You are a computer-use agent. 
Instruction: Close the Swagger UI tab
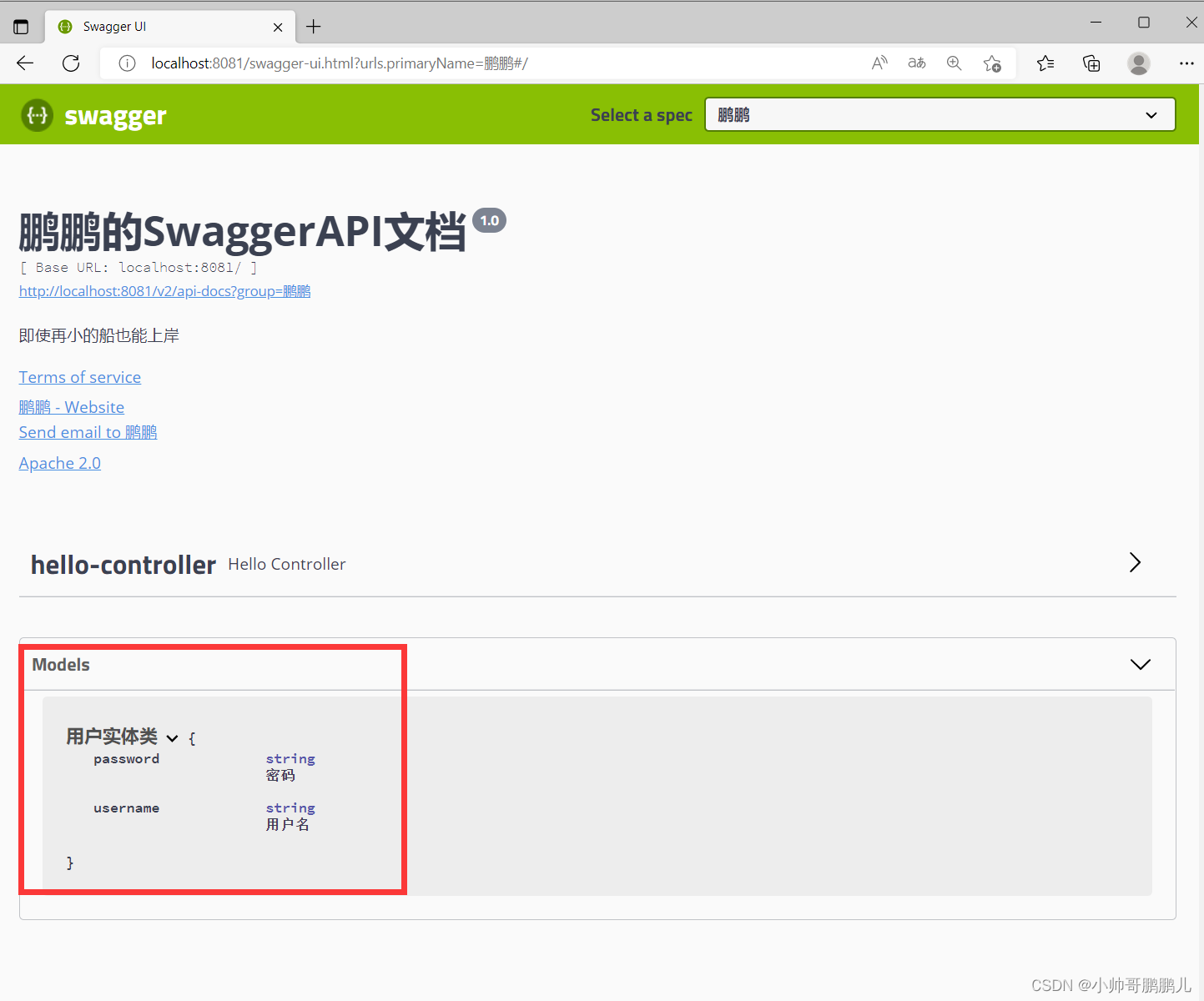click(x=278, y=27)
